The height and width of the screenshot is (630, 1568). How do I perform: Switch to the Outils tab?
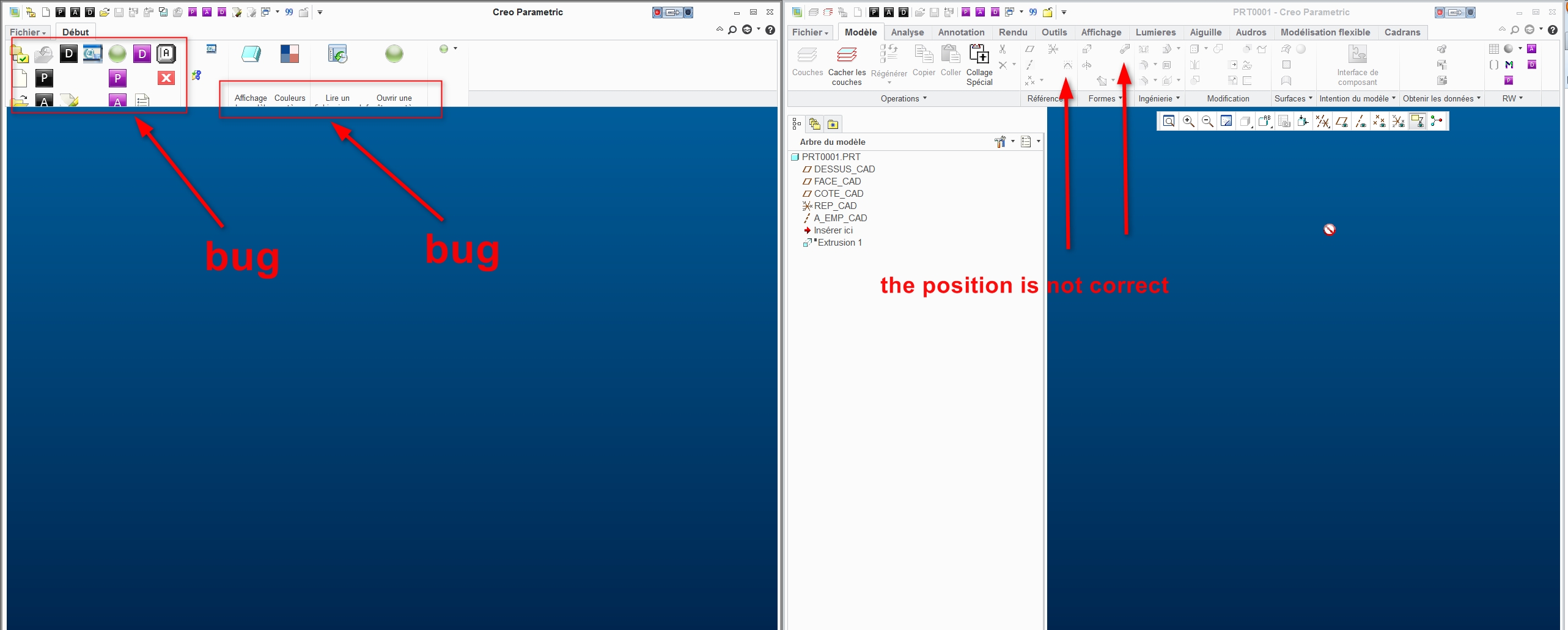[1055, 32]
